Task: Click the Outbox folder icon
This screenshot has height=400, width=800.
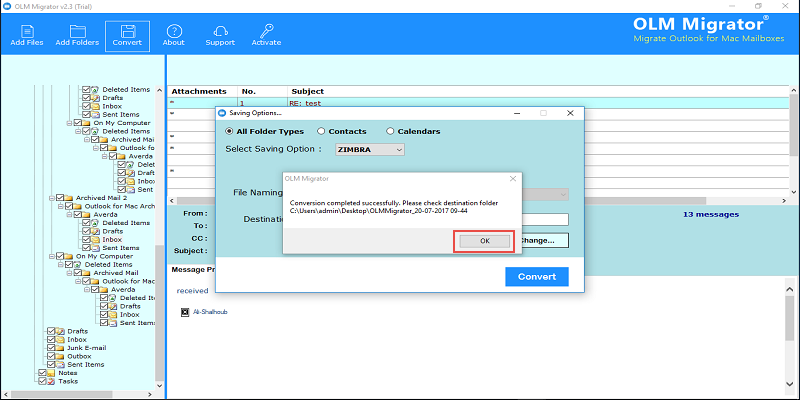Action: point(60,356)
